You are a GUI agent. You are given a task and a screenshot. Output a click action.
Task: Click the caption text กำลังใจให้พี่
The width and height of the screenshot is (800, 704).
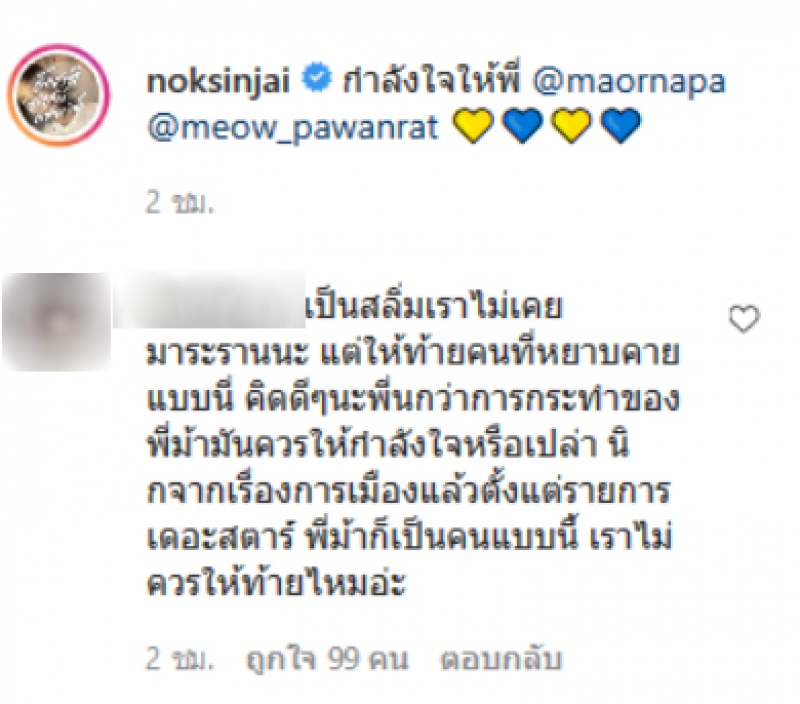(431, 81)
